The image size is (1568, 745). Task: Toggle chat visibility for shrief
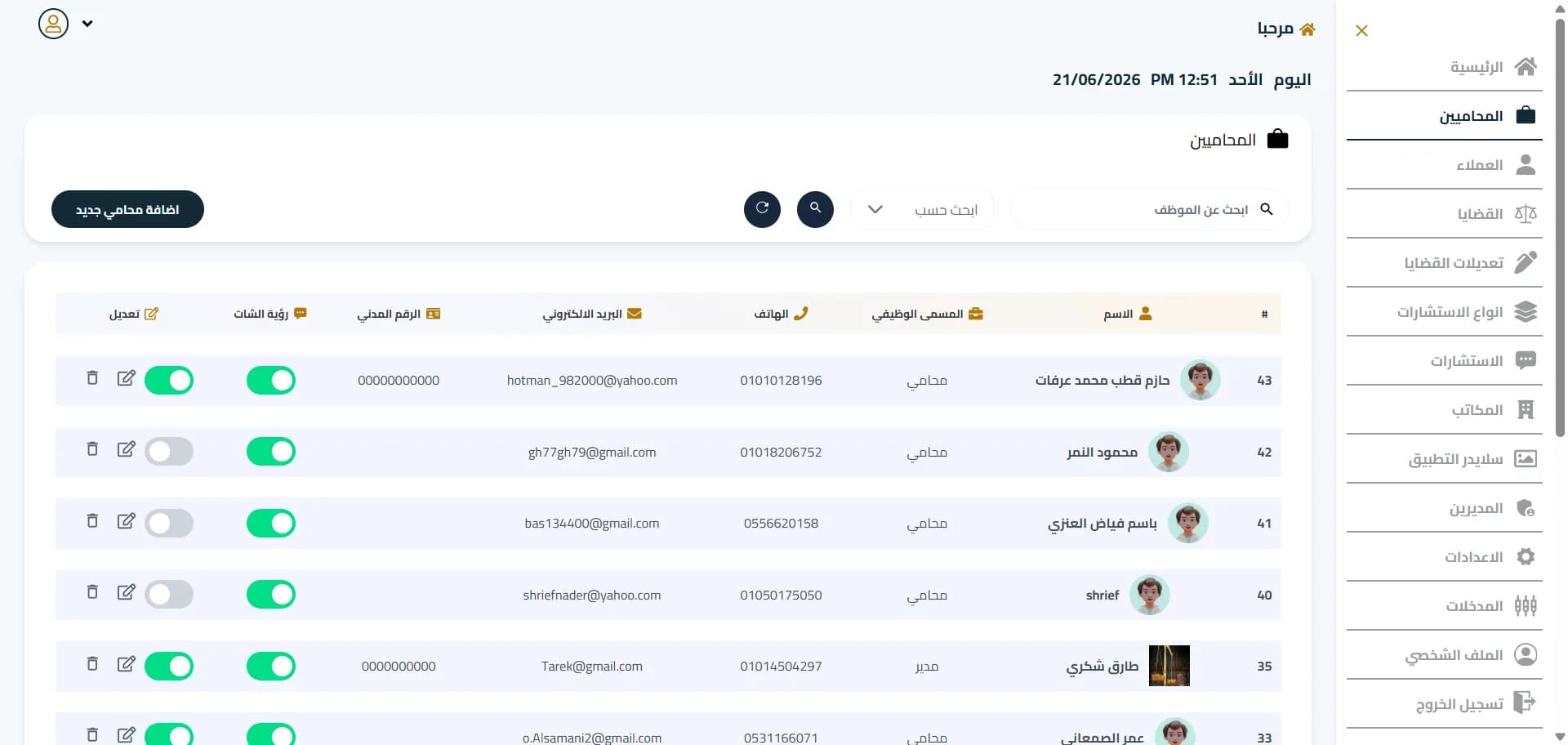pyautogui.click(x=271, y=595)
